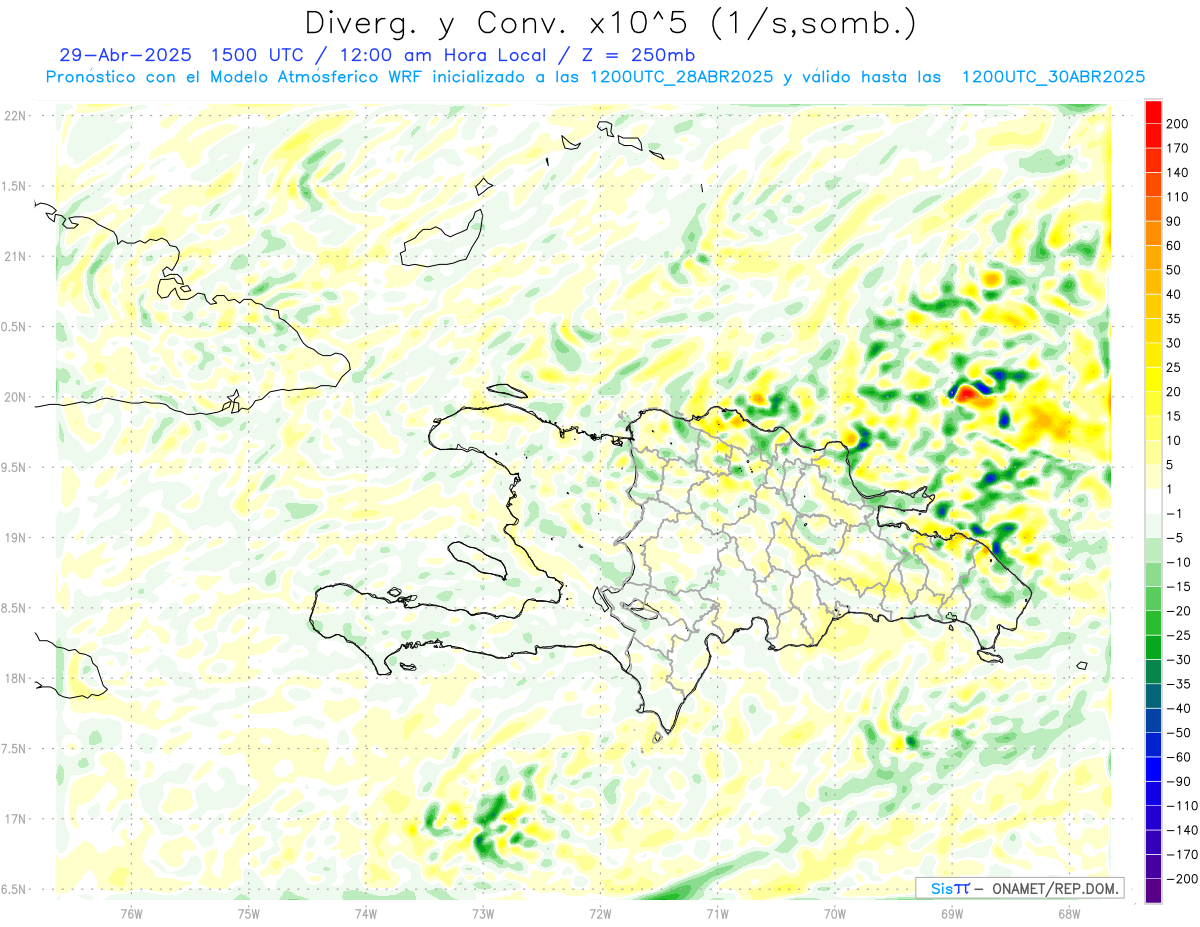Click the "0.5N" latitude label
Viewport: 1200px width, 927px height.
(14, 327)
